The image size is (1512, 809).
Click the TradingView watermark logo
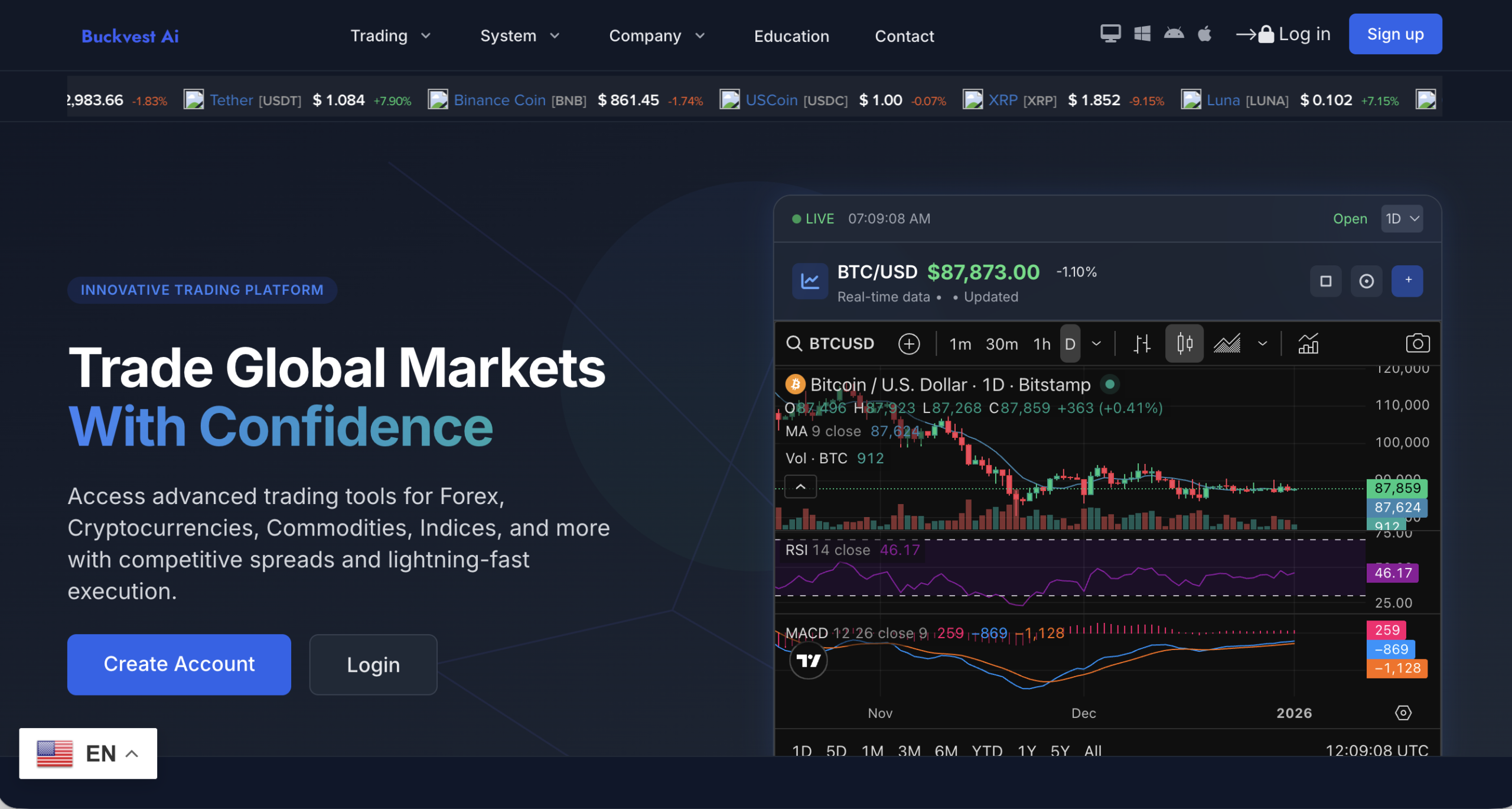tap(808, 661)
